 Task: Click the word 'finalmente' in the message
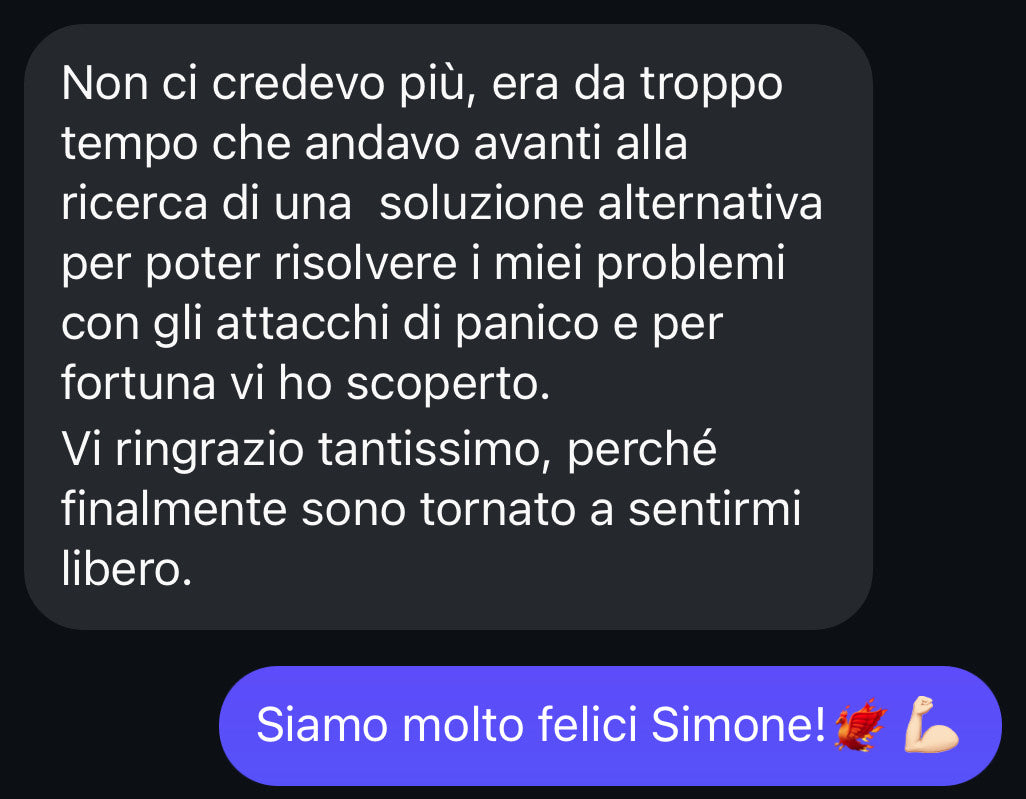point(174,508)
